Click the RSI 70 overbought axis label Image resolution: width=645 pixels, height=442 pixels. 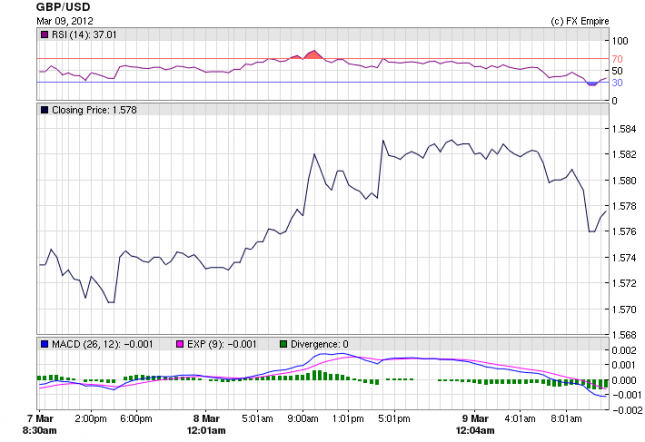point(617,59)
